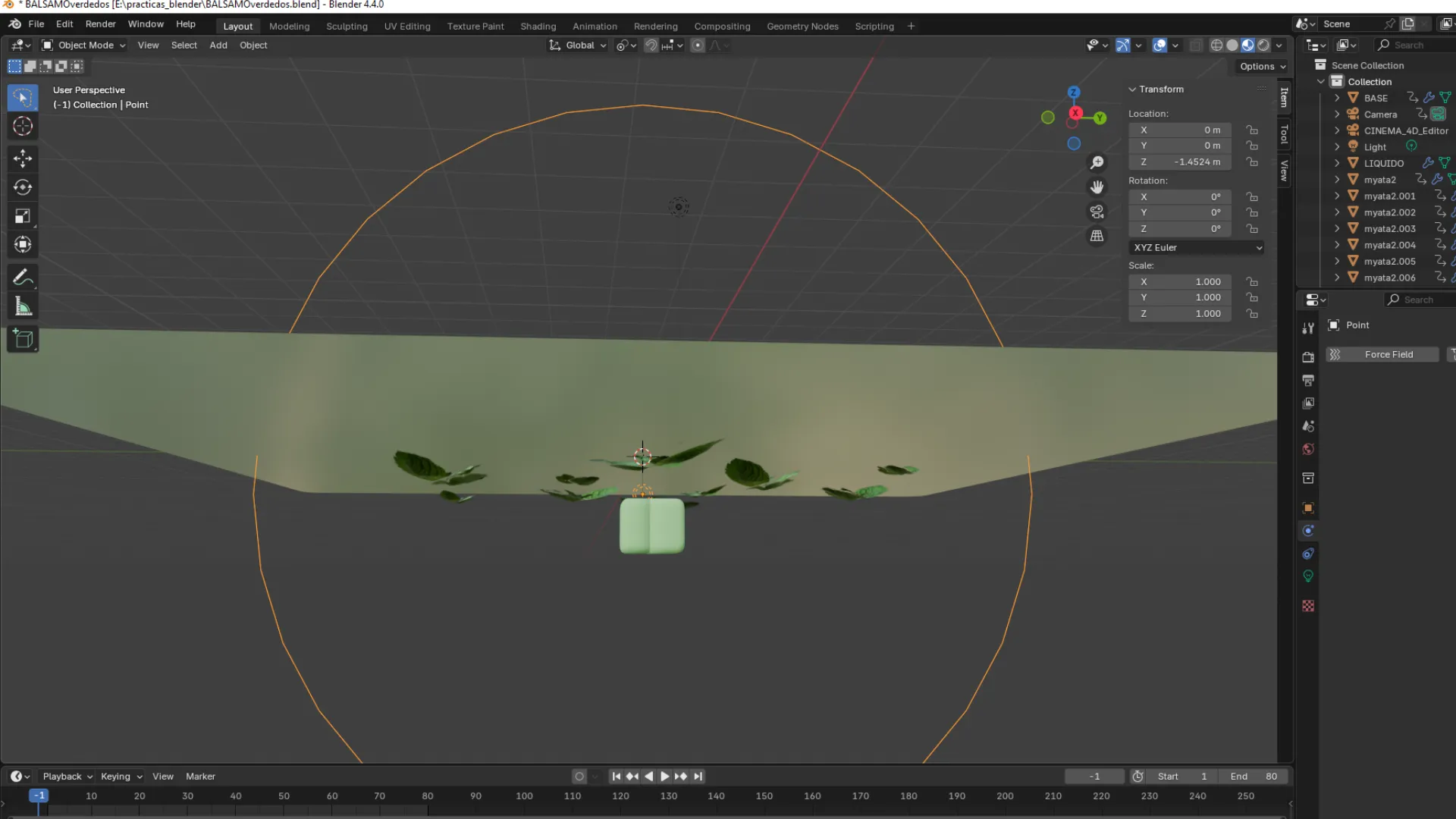The width and height of the screenshot is (1456, 819).
Task: Collapse the Collection in outliner
Action: (x=1321, y=82)
